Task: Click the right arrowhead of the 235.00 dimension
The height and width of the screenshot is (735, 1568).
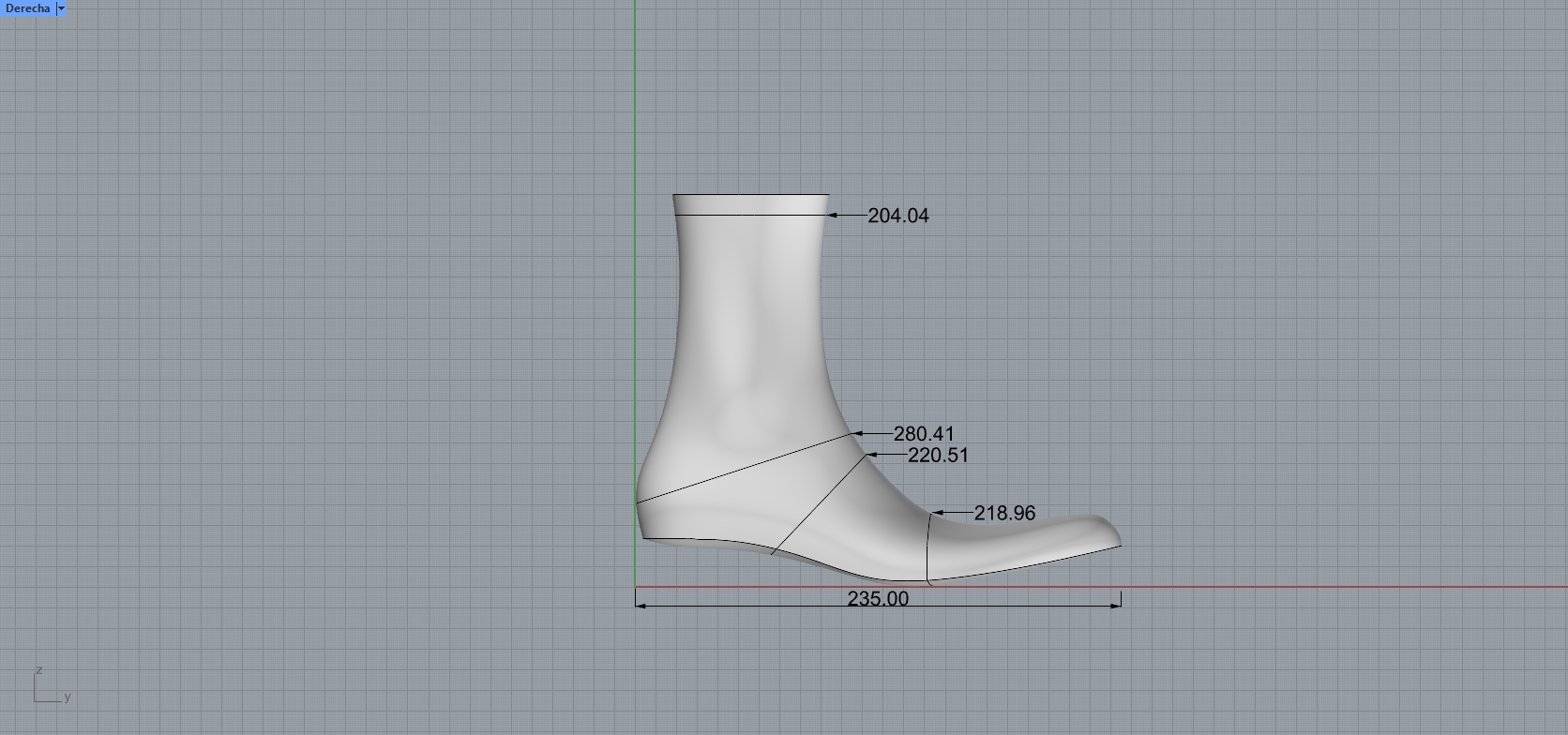Action: (1116, 606)
